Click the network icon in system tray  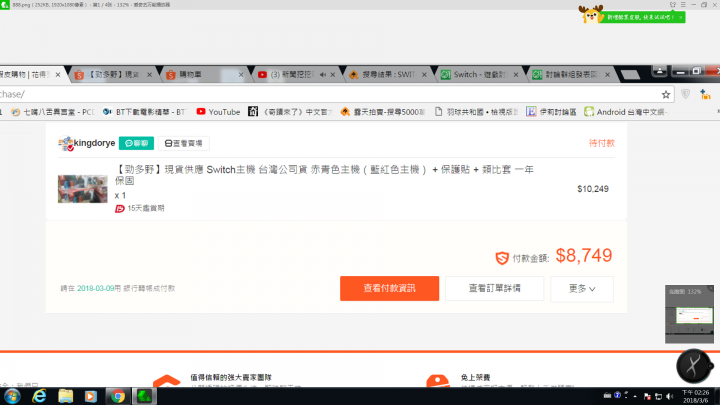click(x=658, y=396)
